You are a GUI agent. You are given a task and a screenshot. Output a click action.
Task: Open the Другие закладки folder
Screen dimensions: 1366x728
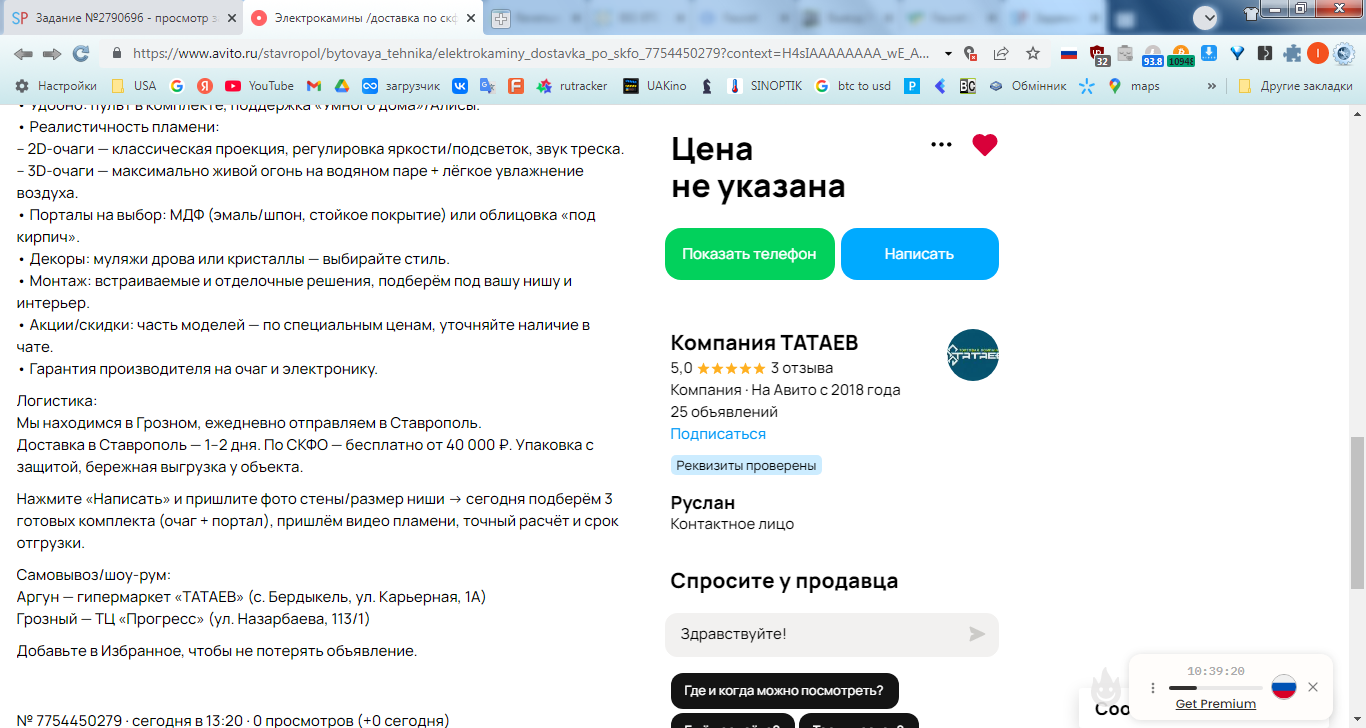tap(1295, 86)
